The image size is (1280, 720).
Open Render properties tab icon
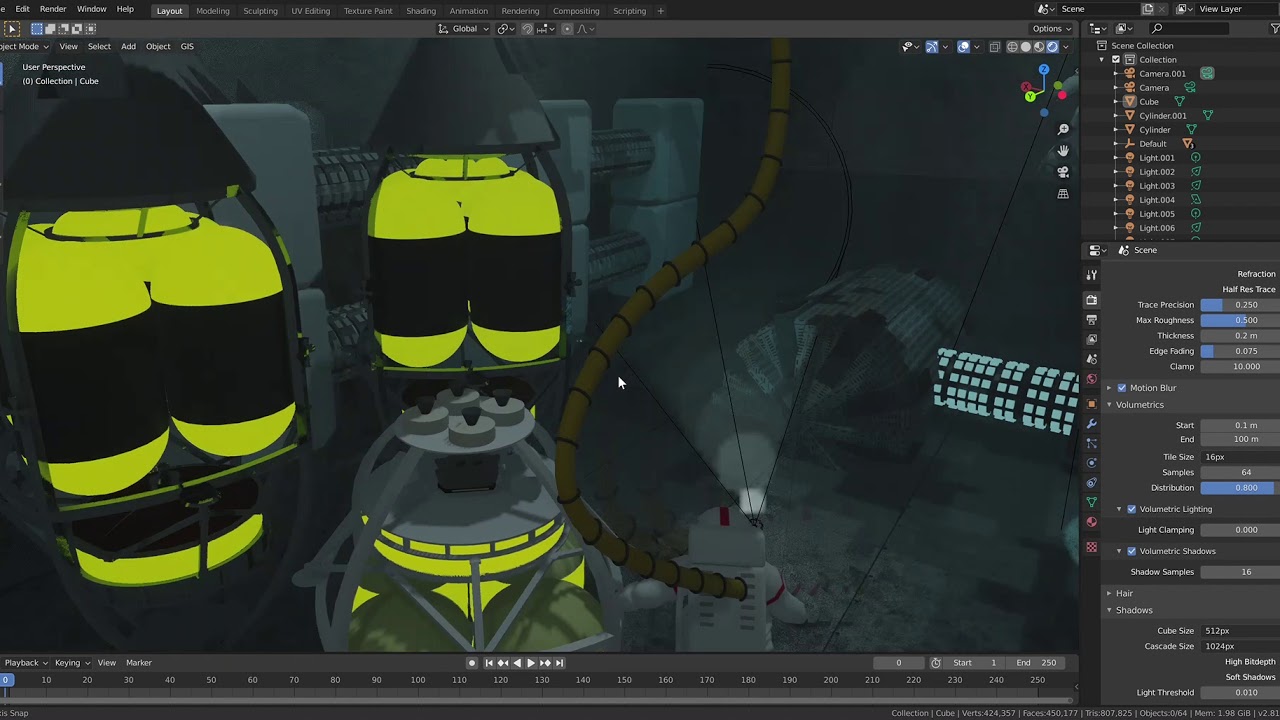1091,299
